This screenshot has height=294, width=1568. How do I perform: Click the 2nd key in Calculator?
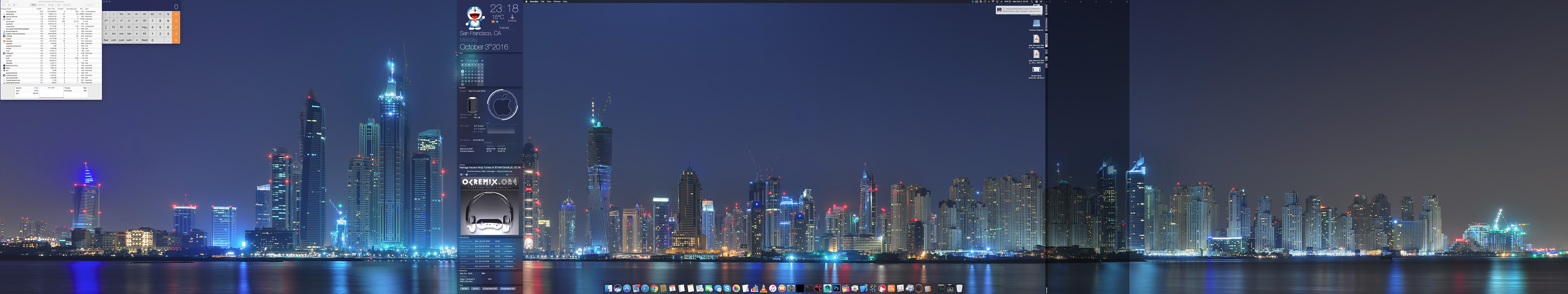pos(106,21)
